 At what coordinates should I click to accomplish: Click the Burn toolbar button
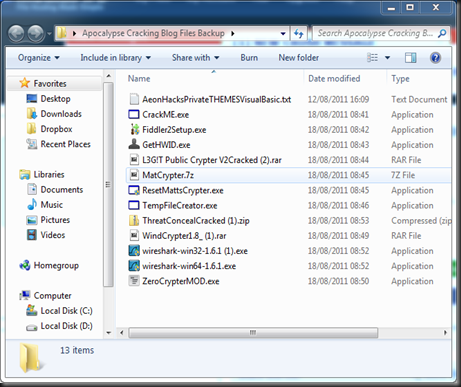click(249, 58)
